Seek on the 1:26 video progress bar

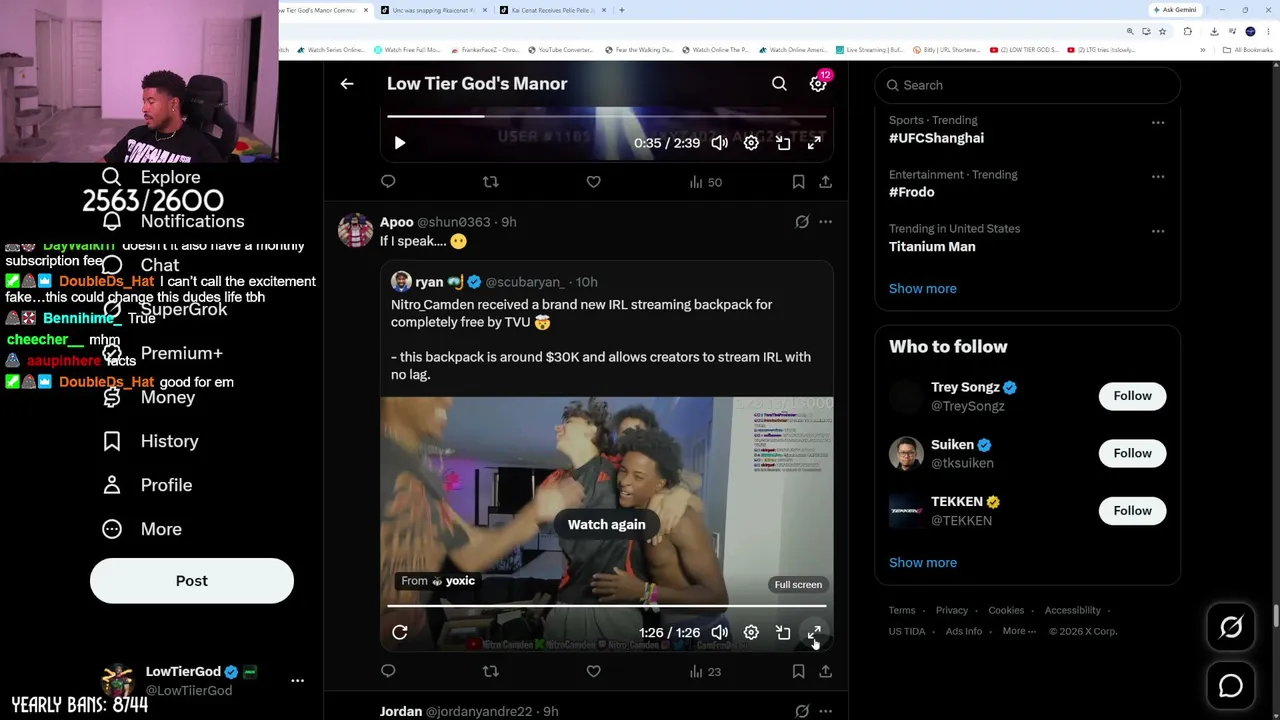(607, 606)
